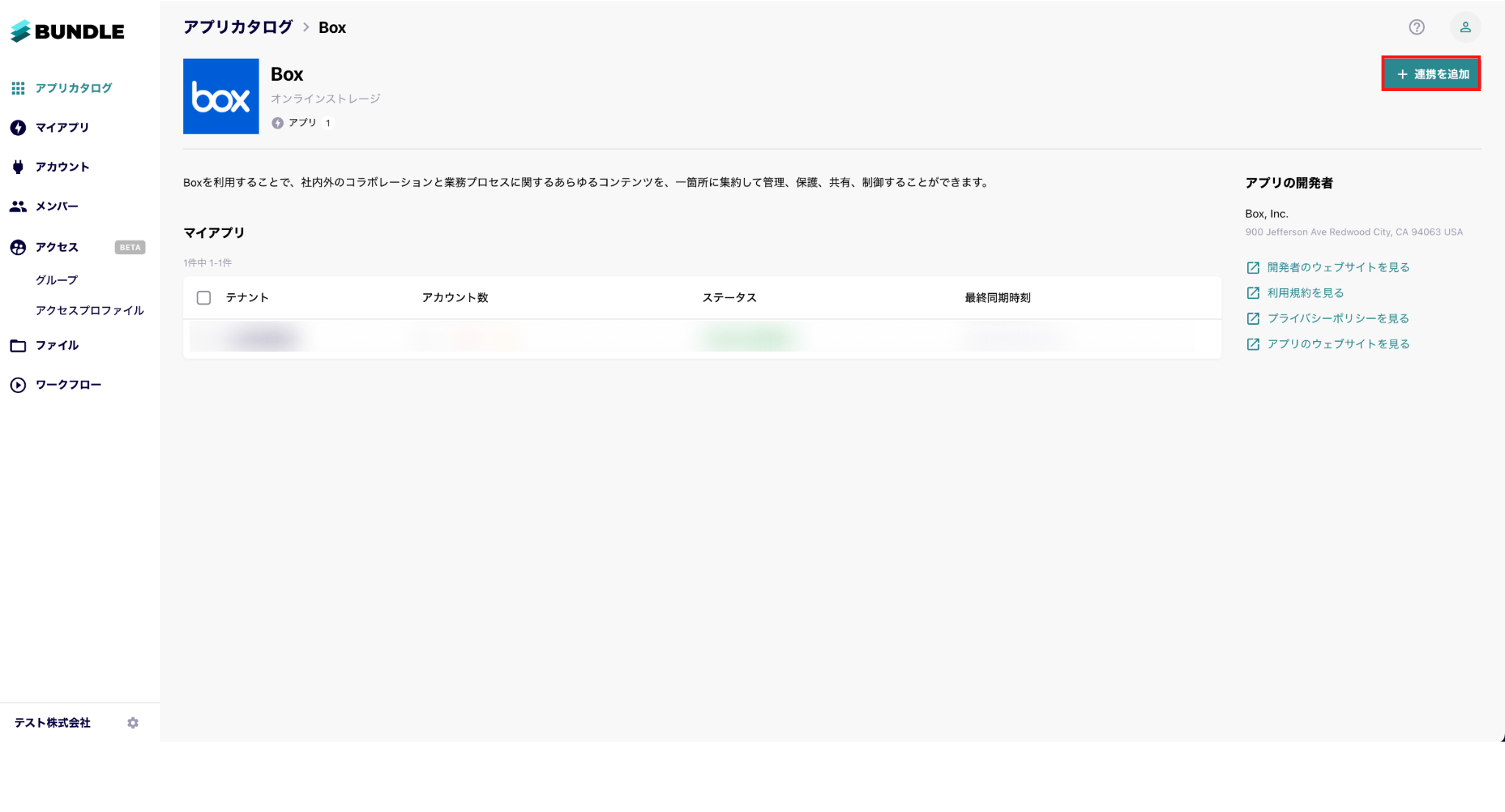Open the user profile icon
The width and height of the screenshot is (1505, 812).
pyautogui.click(x=1465, y=27)
